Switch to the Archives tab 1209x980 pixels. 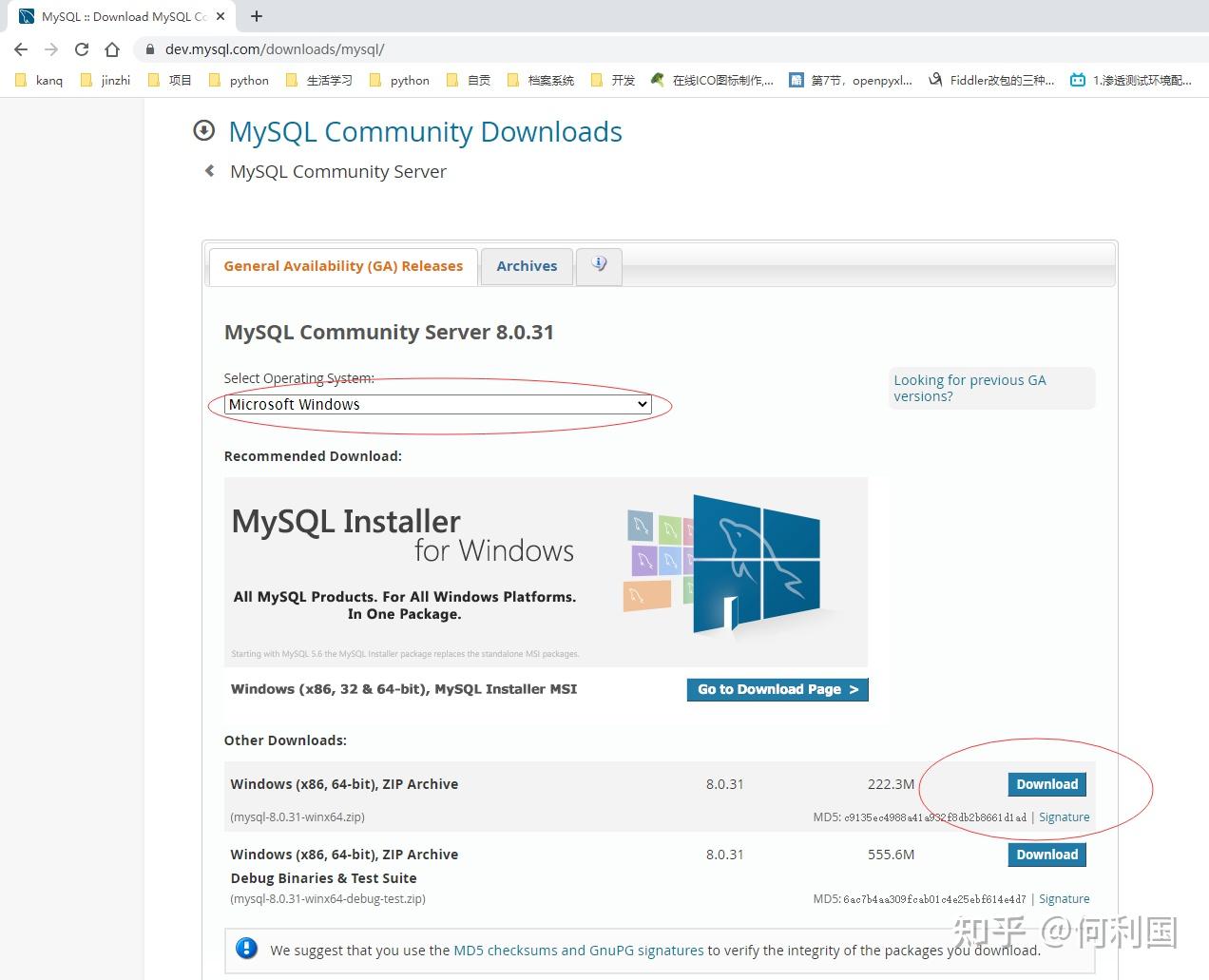(527, 266)
